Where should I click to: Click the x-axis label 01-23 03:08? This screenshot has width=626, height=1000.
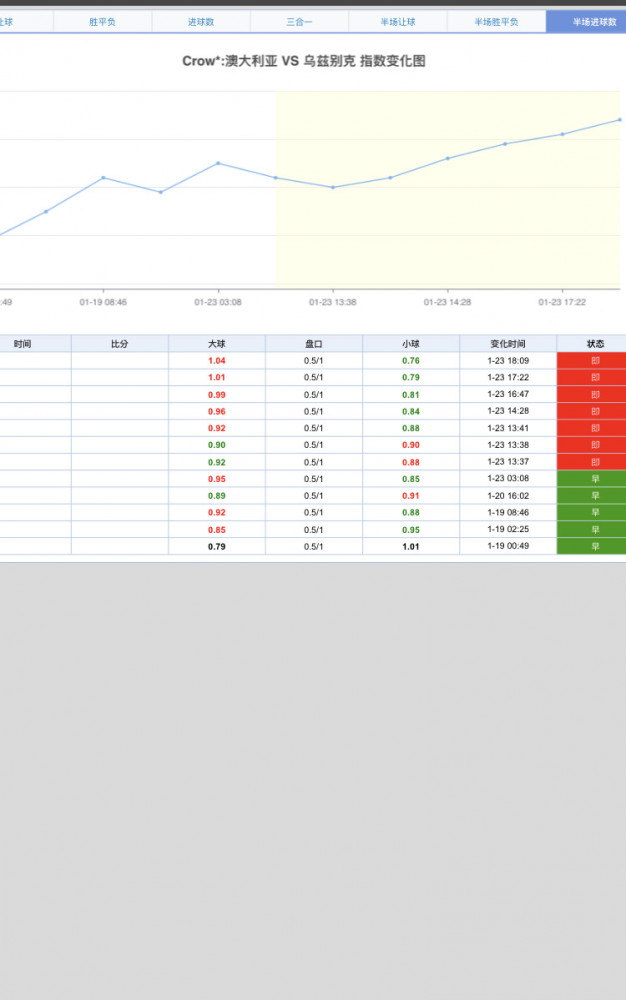tap(218, 302)
